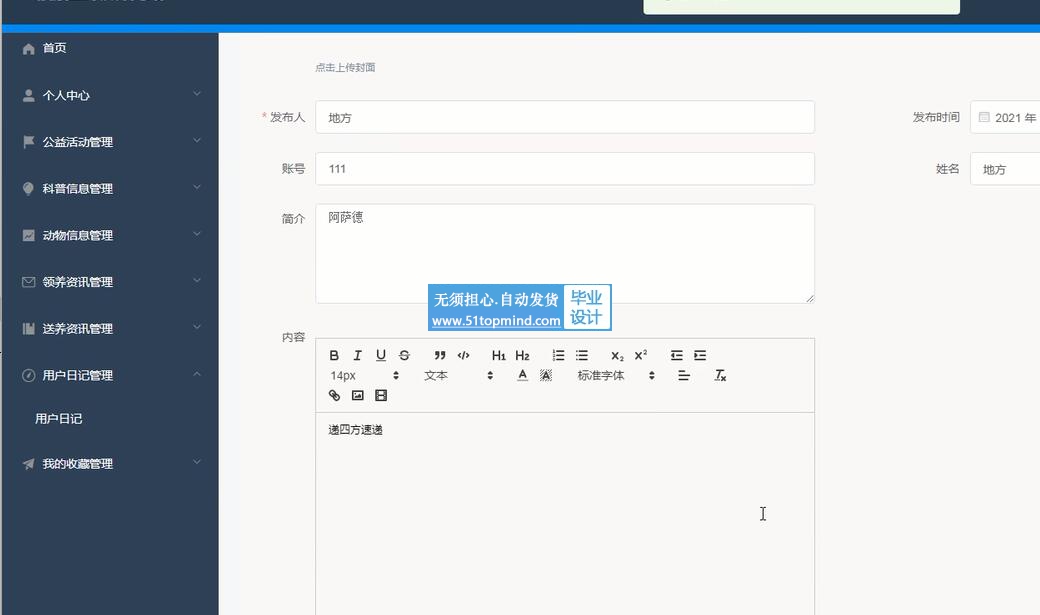This screenshot has width=1040, height=615.
Task: Expand the 送养资讯管理 menu
Action: (110, 328)
